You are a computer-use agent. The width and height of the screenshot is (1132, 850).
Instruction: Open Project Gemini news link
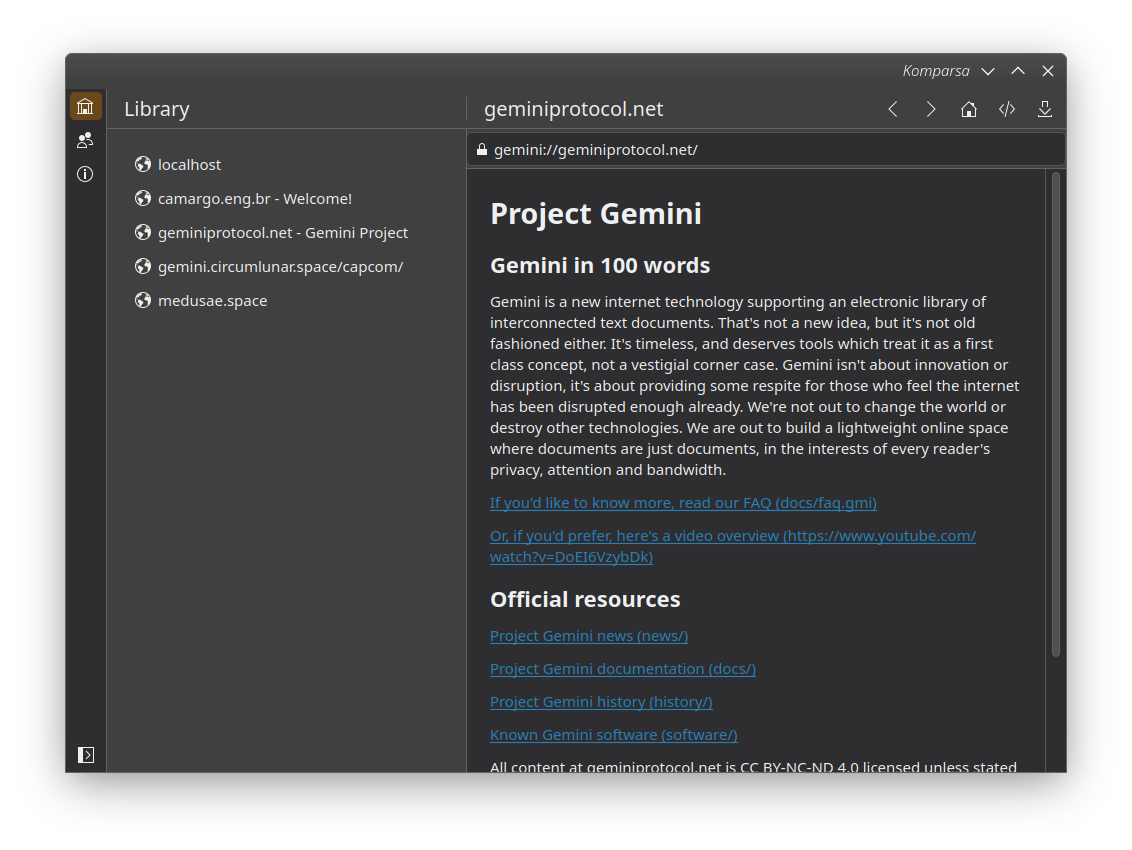588,636
